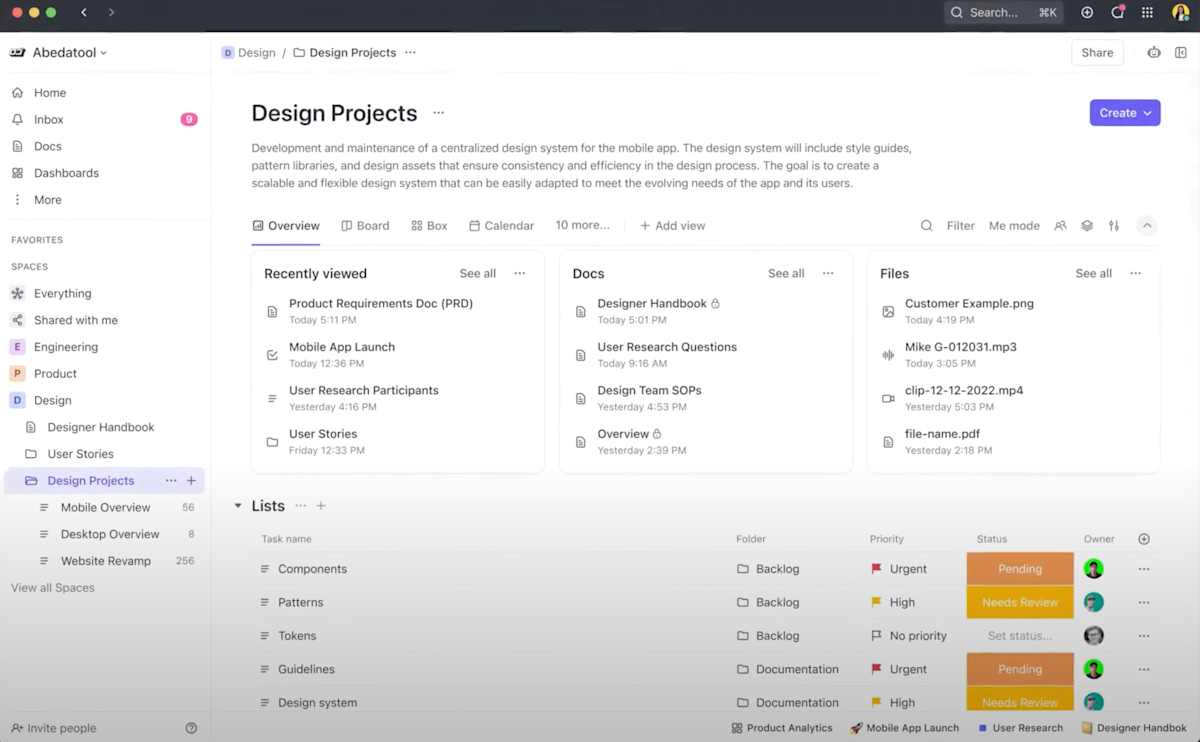Click the Create button
Image resolution: width=1200 pixels, height=742 pixels.
click(x=1124, y=112)
